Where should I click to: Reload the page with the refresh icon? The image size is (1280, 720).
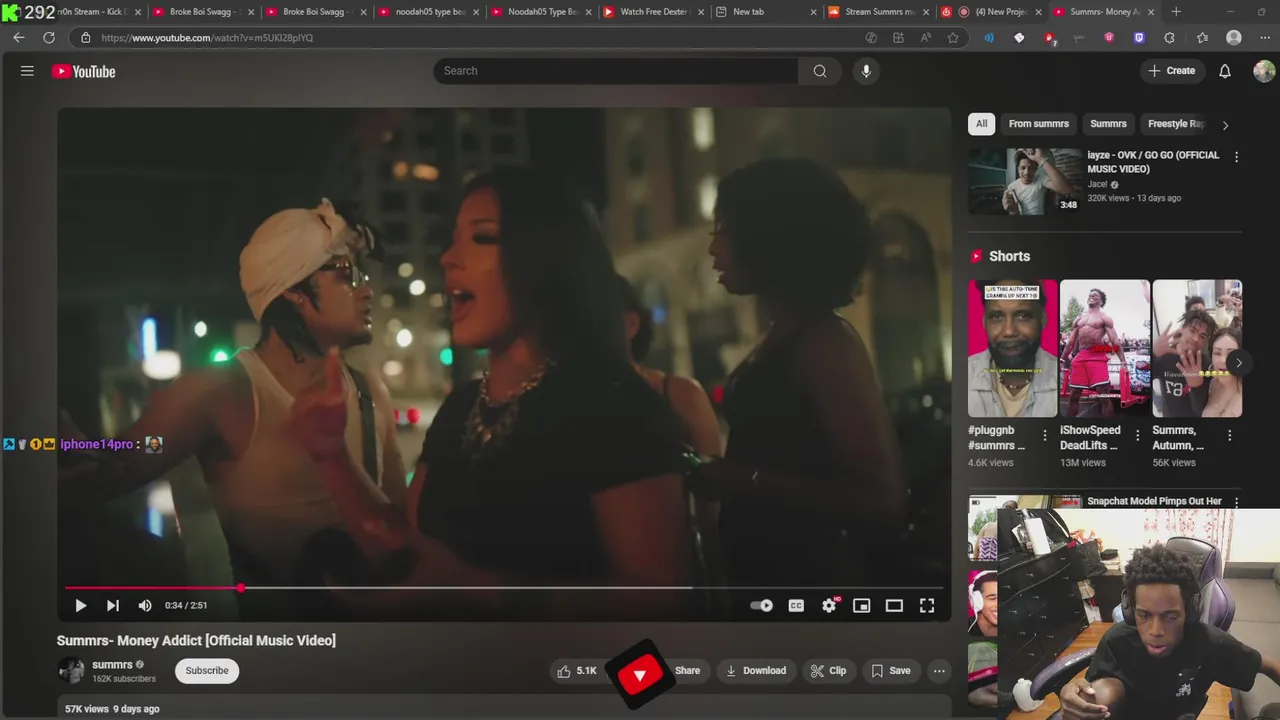[x=49, y=37]
